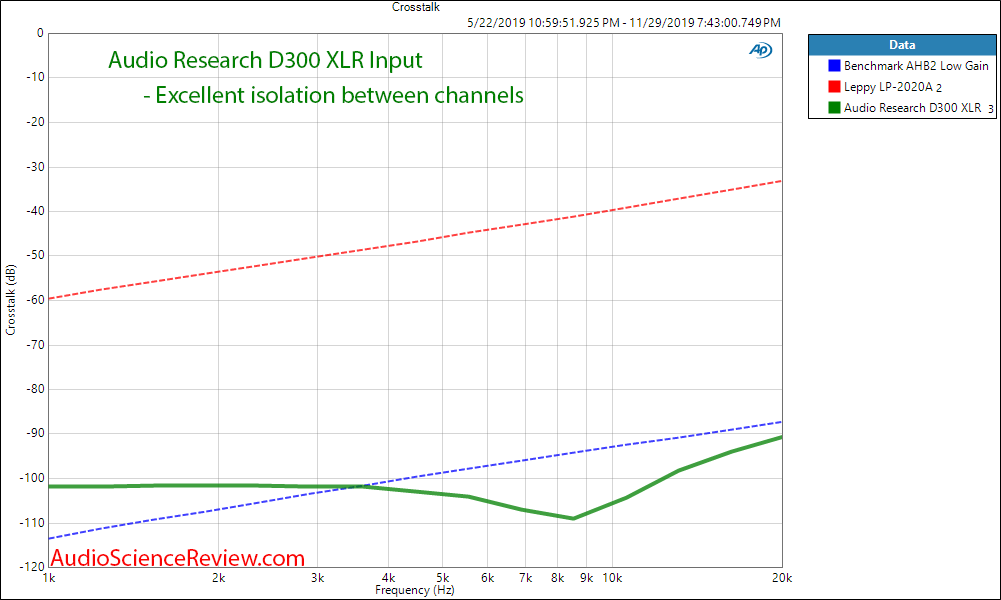Click the green Audio Research trace dip near 8.5k
1001x600 pixels.
pyautogui.click(x=573, y=518)
